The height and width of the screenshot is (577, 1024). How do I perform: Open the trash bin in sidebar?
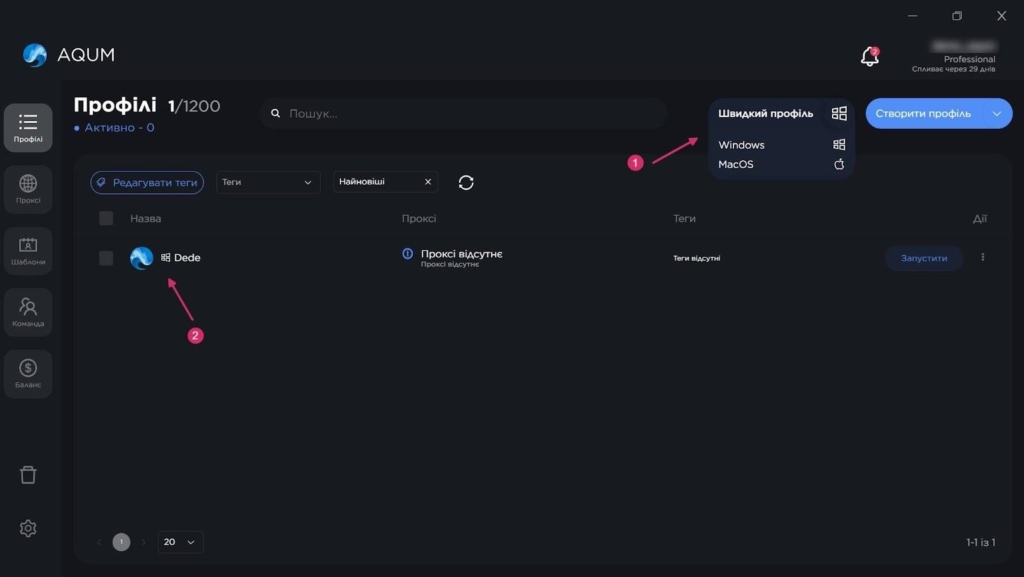pos(28,474)
